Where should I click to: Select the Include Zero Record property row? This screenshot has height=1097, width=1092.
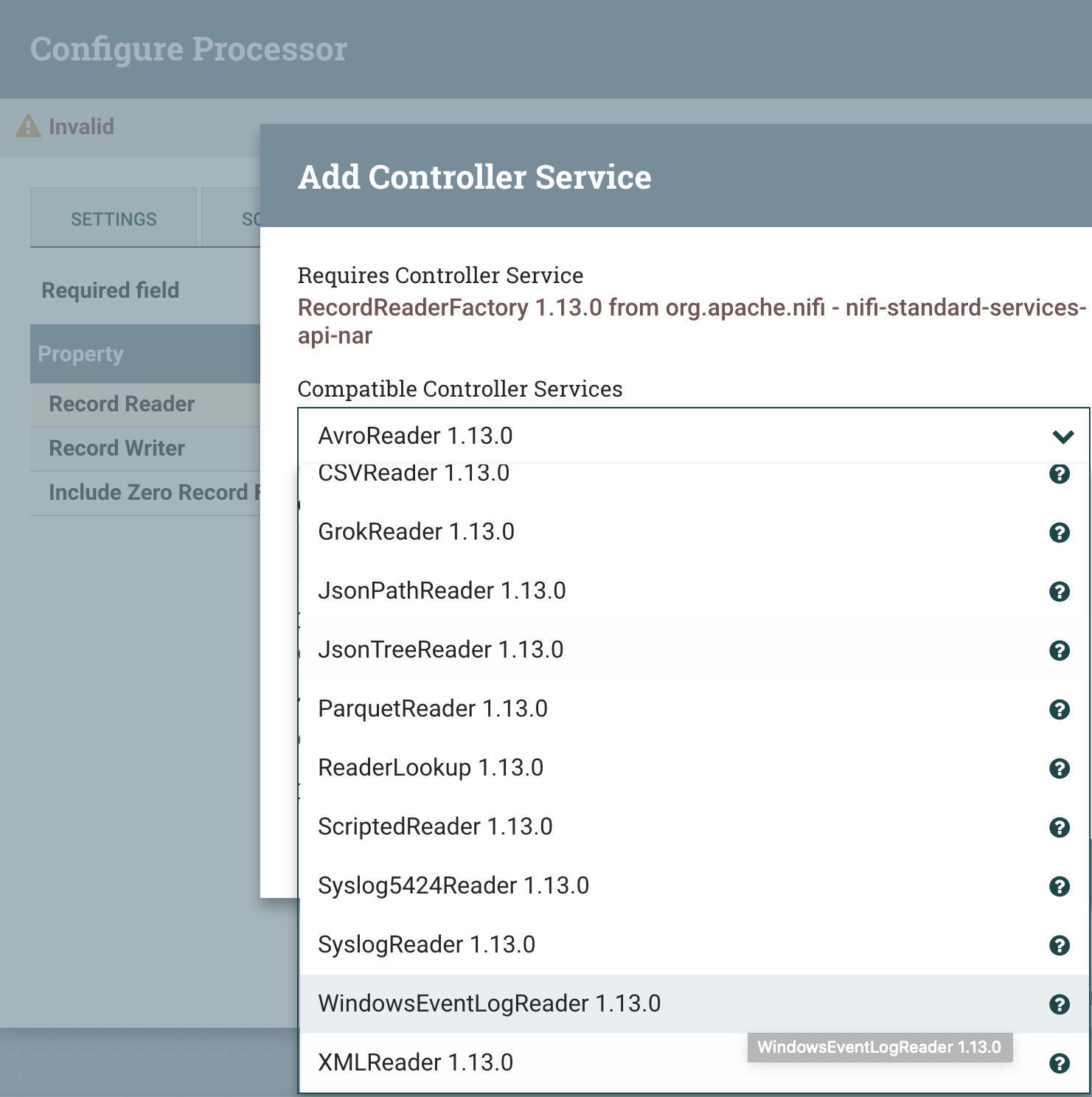[147, 492]
